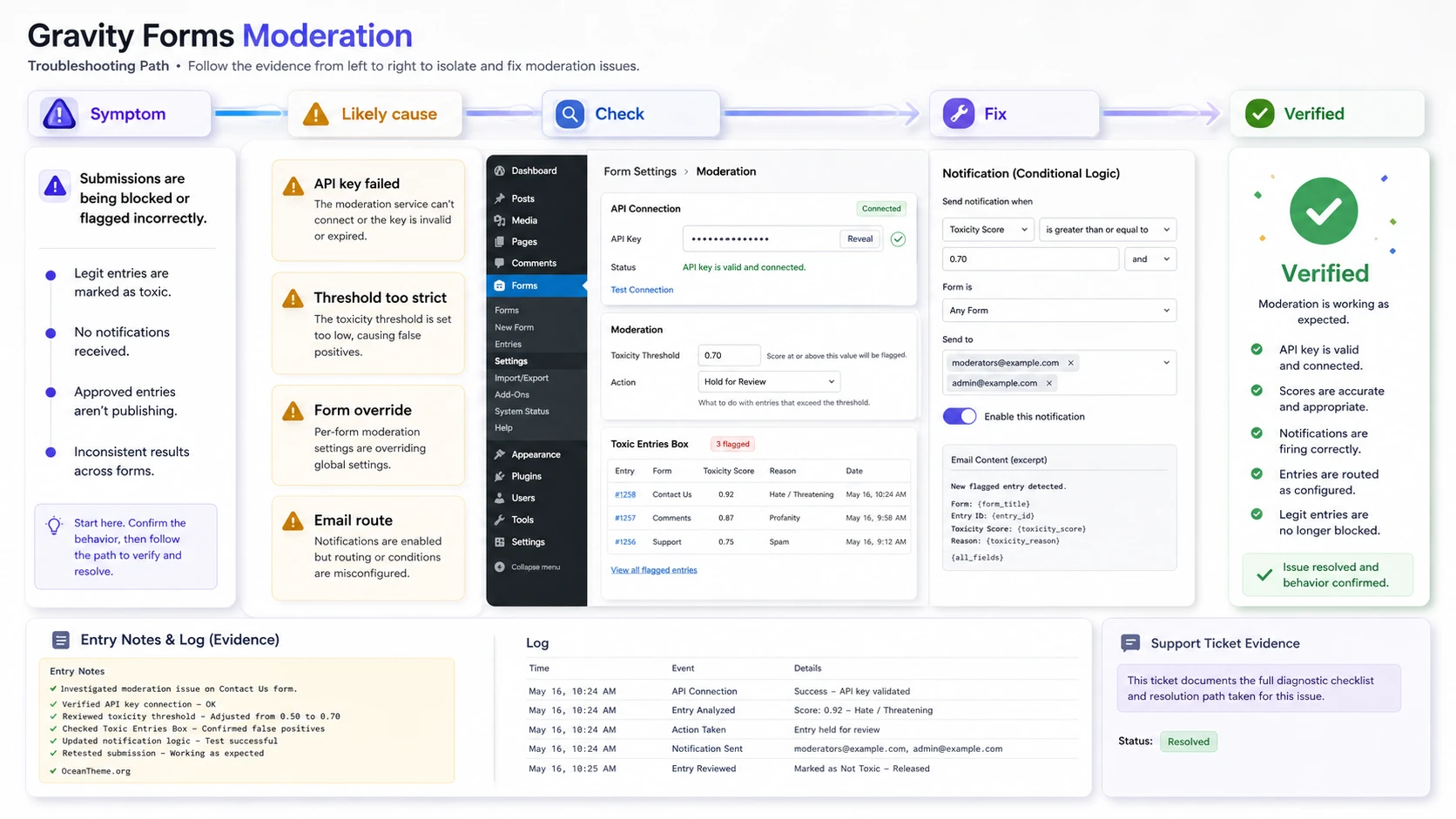Open the Toxicity Score dropdown
The height and width of the screenshot is (819, 1456).
[988, 230]
